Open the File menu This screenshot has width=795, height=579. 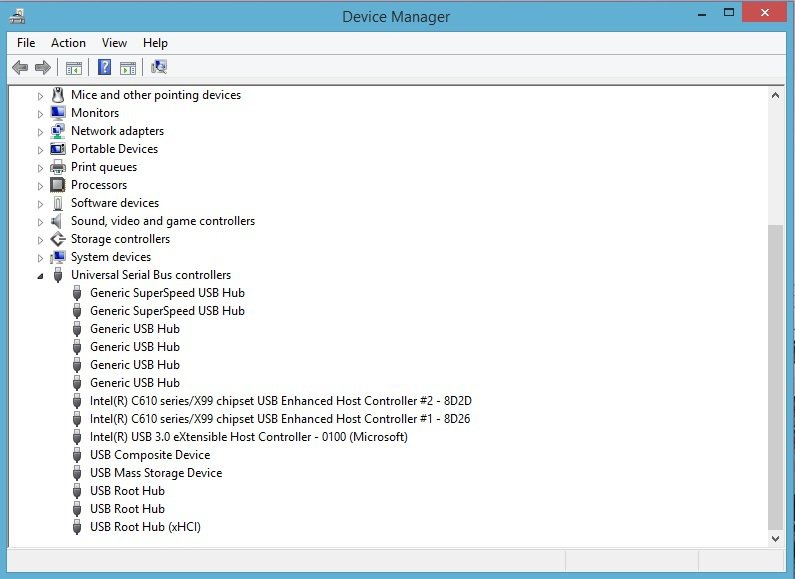coord(26,43)
